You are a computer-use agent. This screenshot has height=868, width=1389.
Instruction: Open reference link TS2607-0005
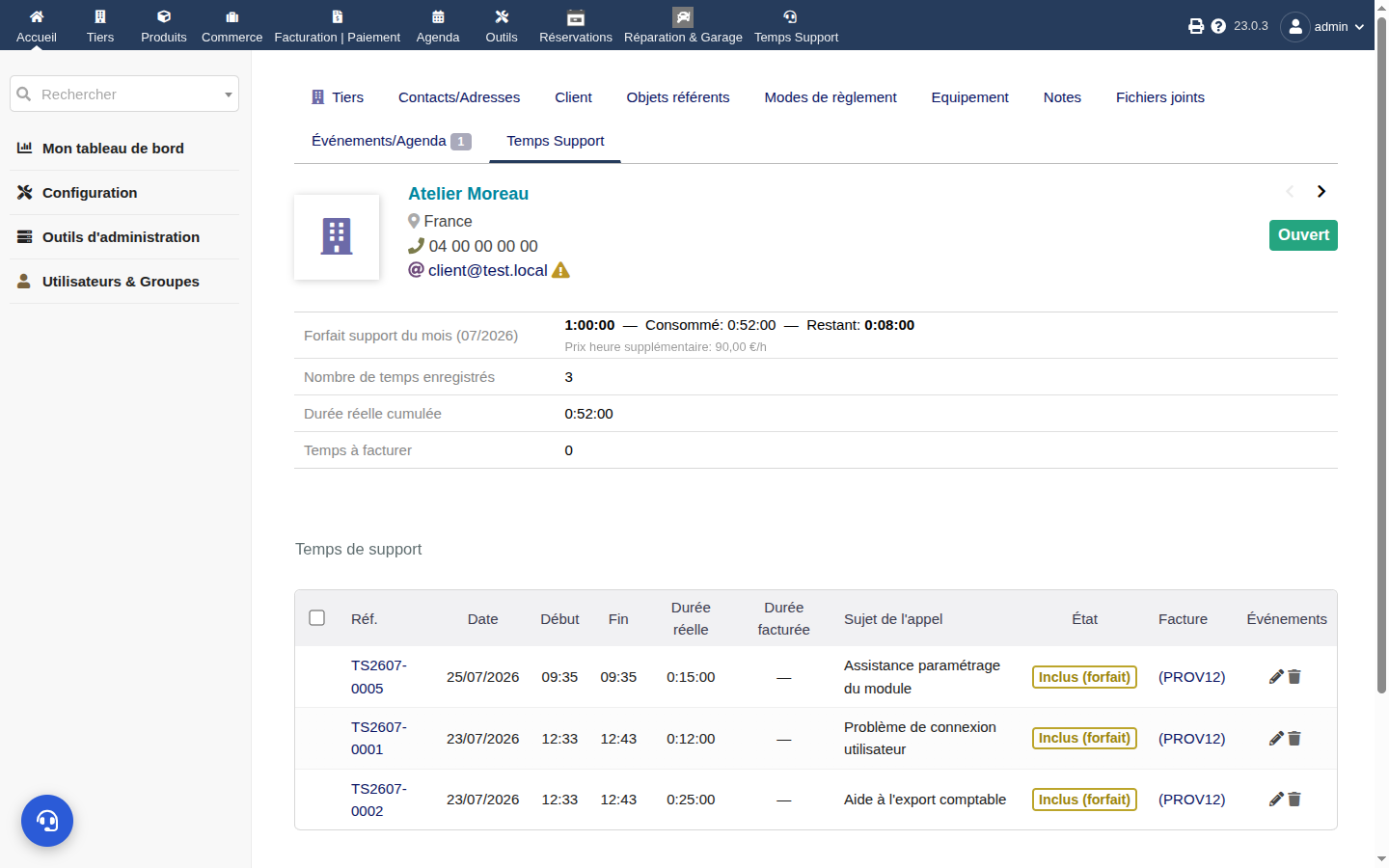pyautogui.click(x=379, y=677)
